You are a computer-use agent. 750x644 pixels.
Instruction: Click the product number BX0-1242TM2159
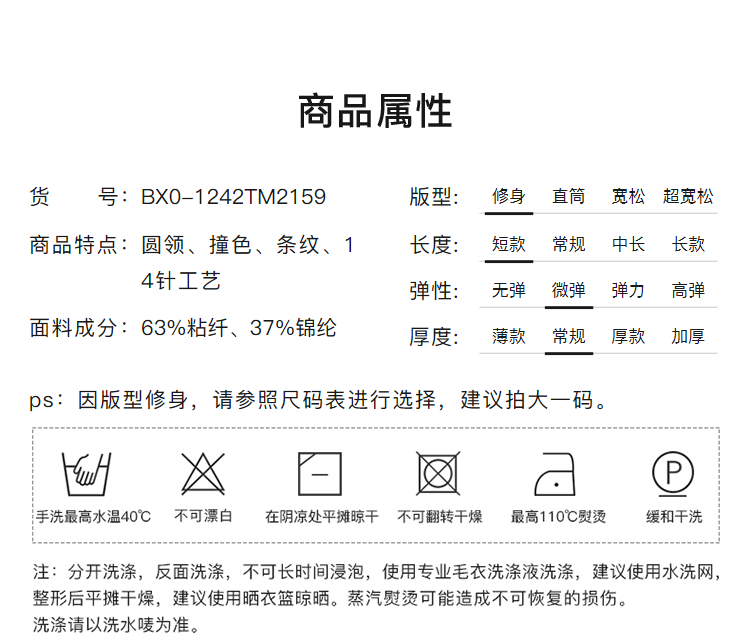coord(233,197)
